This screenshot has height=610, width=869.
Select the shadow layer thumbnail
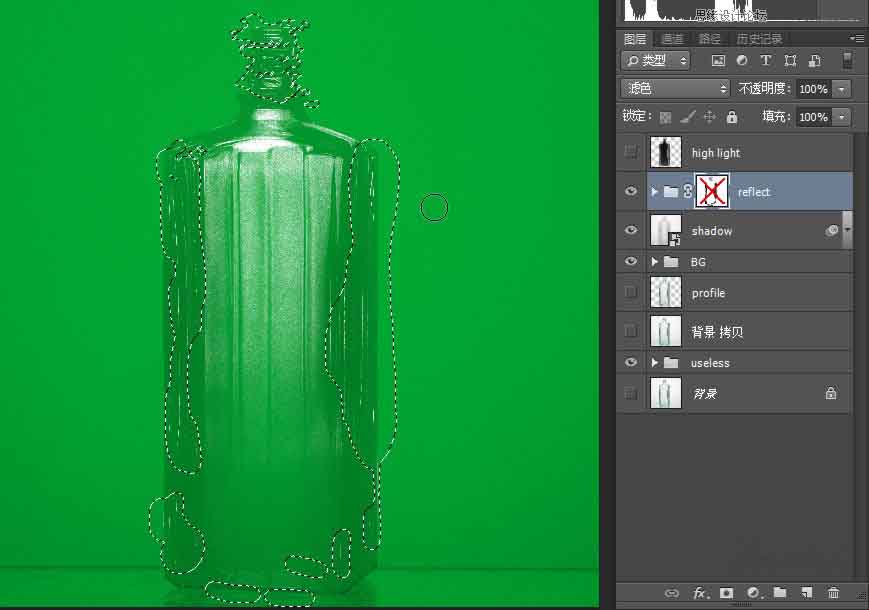point(666,230)
